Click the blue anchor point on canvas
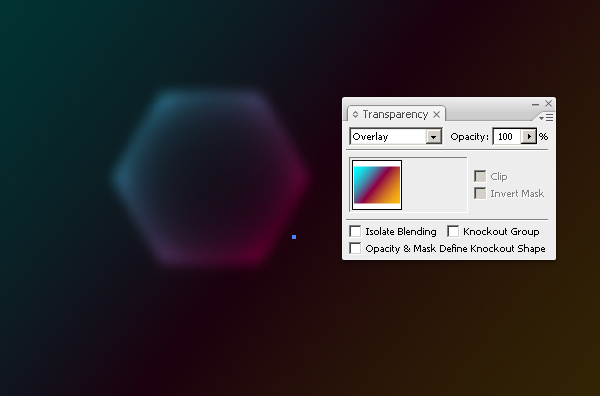 (x=294, y=237)
